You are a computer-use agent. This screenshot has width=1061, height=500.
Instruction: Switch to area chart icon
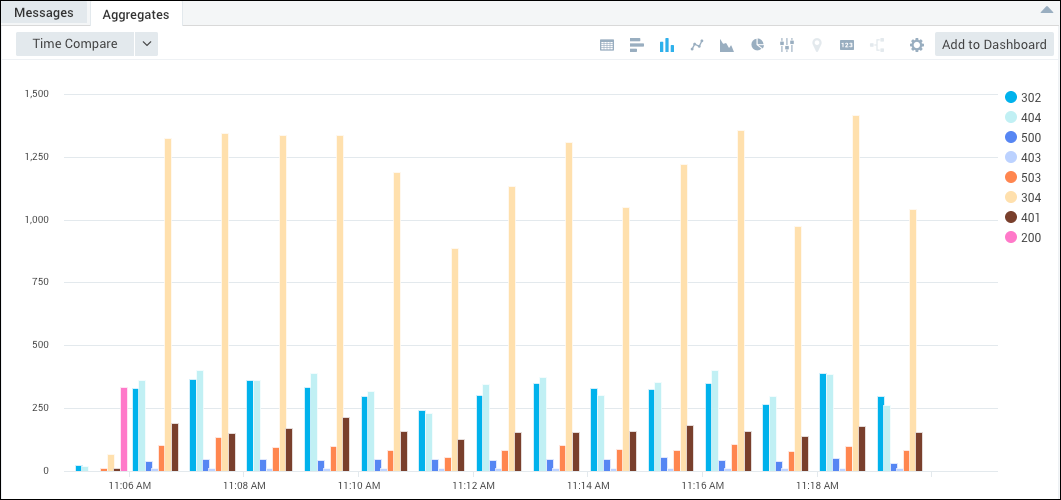(x=727, y=45)
